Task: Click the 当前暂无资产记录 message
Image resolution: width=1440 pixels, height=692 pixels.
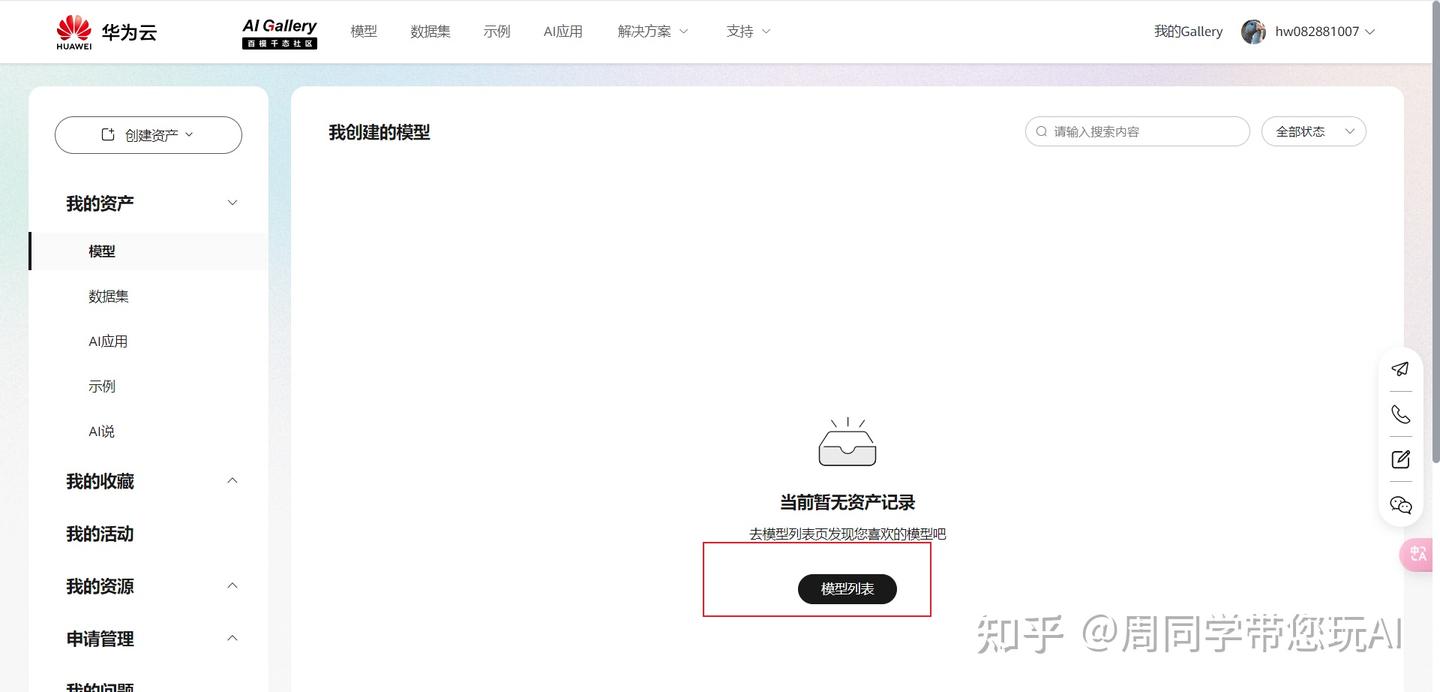Action: [847, 502]
